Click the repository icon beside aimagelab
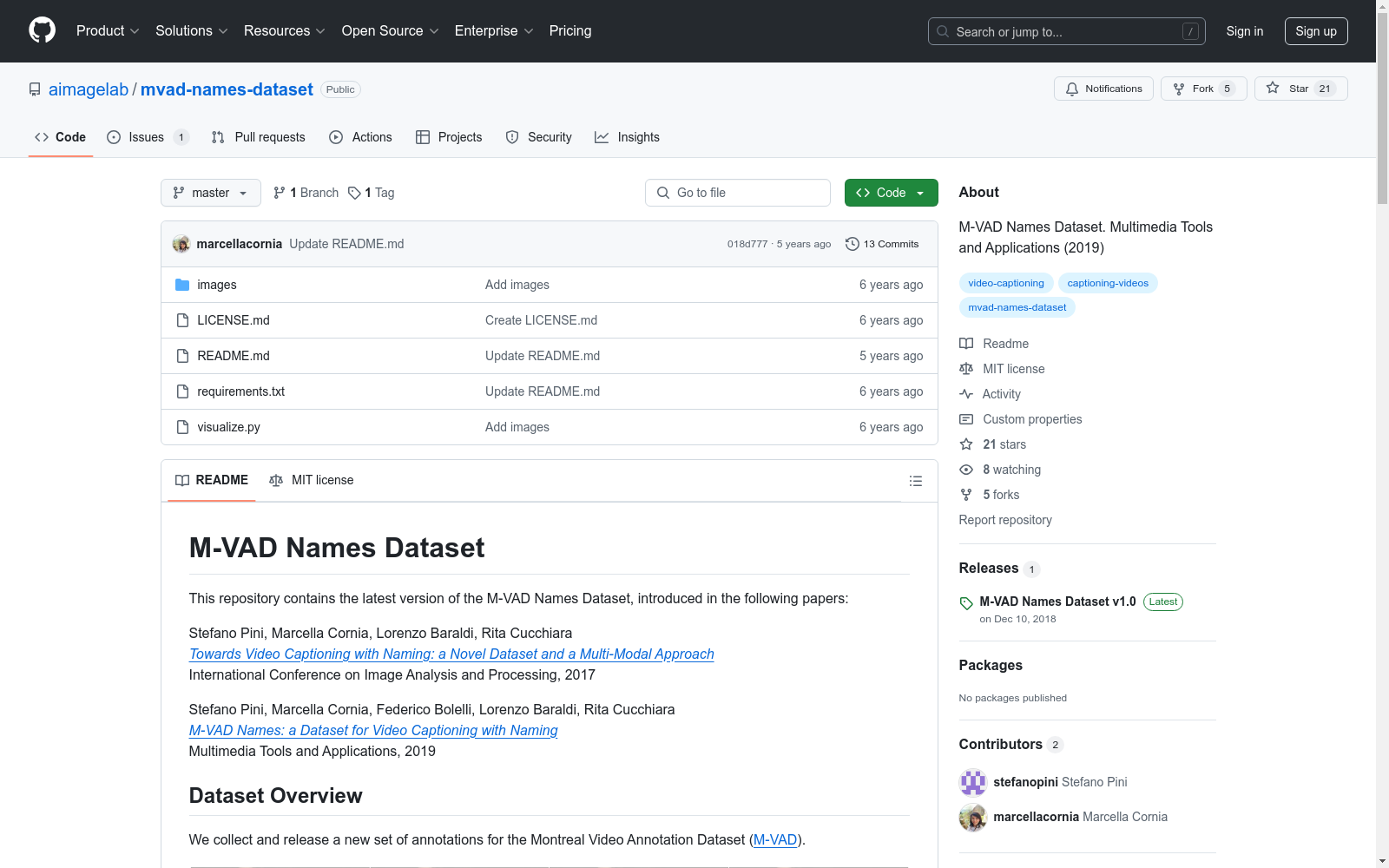This screenshot has width=1389, height=868. (x=35, y=89)
